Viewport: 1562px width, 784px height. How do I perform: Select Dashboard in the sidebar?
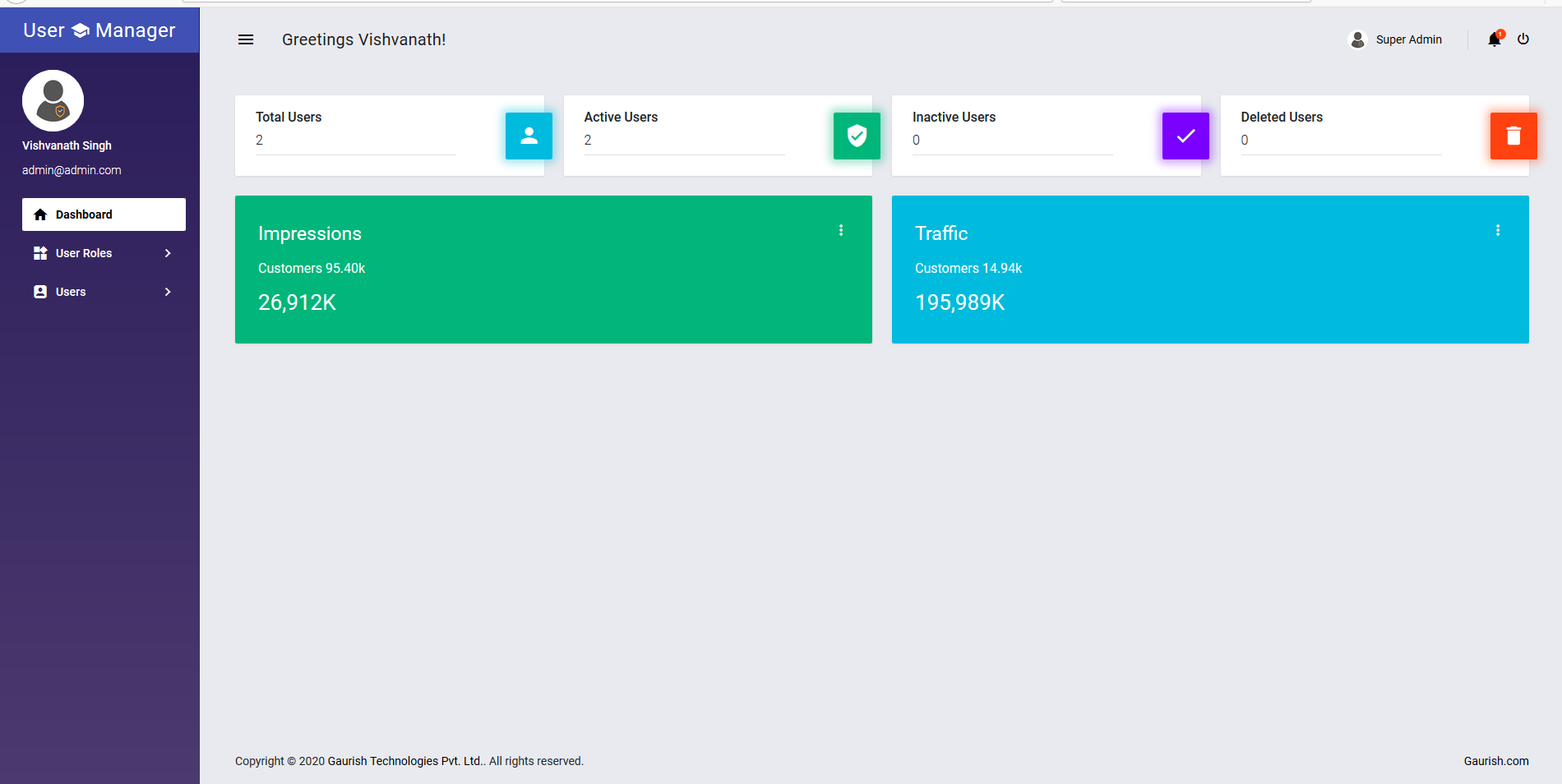[x=83, y=214]
